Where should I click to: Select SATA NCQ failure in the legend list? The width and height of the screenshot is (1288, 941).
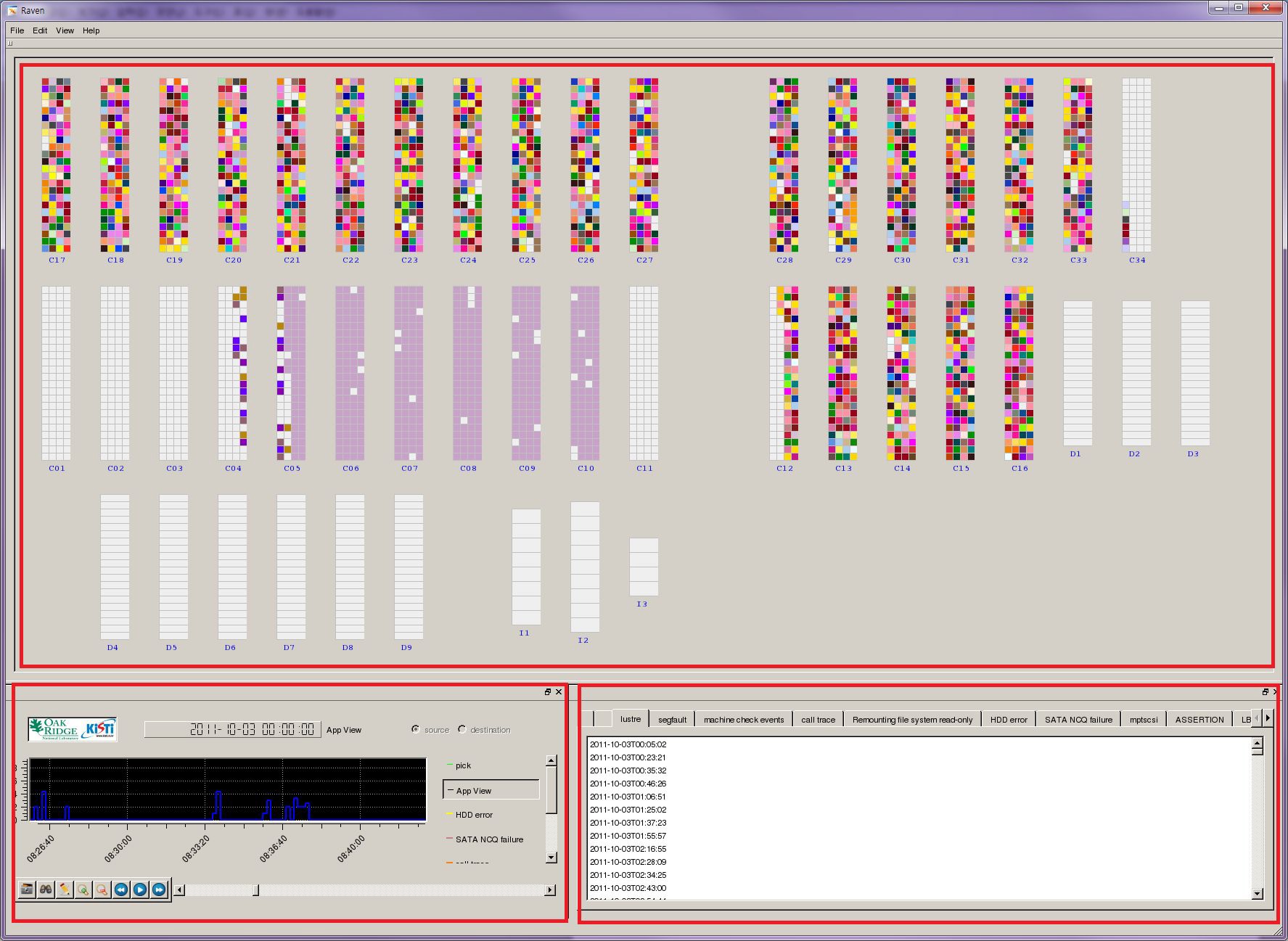tap(491, 839)
